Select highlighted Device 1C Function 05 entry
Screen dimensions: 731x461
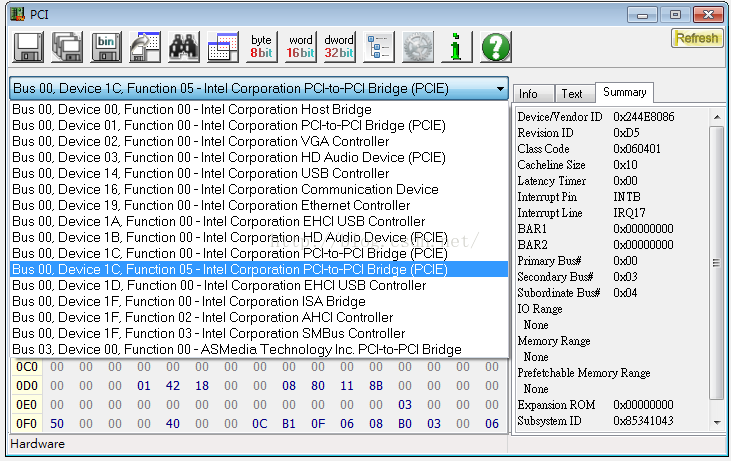click(x=259, y=269)
